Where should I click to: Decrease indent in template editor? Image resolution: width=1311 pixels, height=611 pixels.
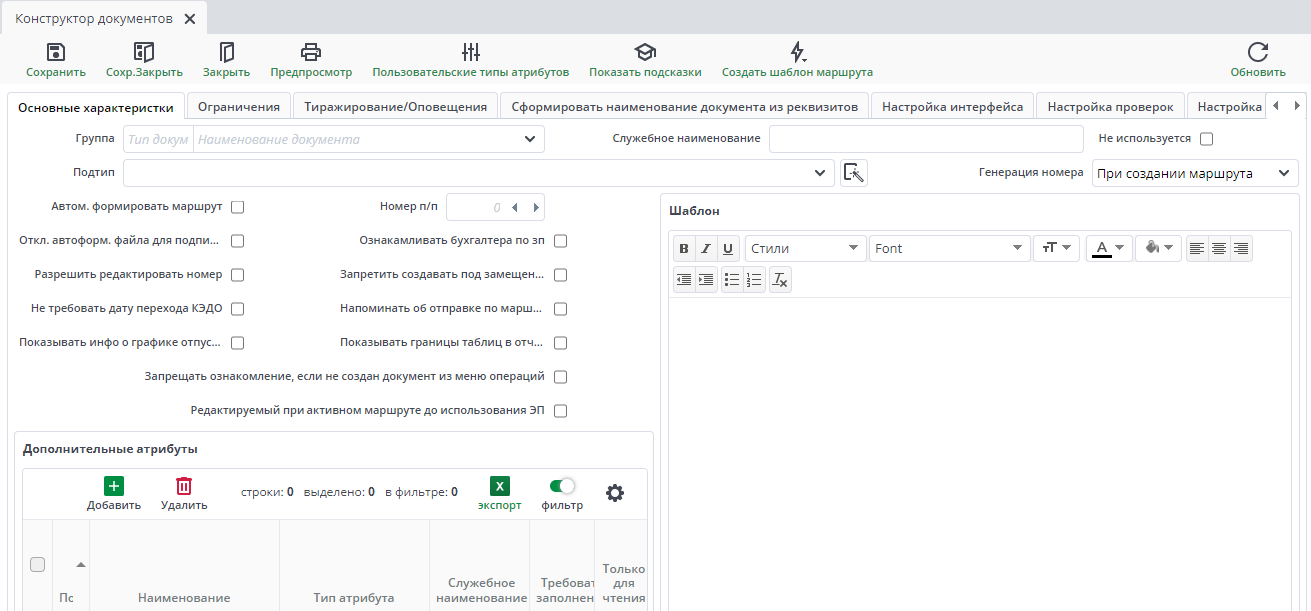[684, 280]
